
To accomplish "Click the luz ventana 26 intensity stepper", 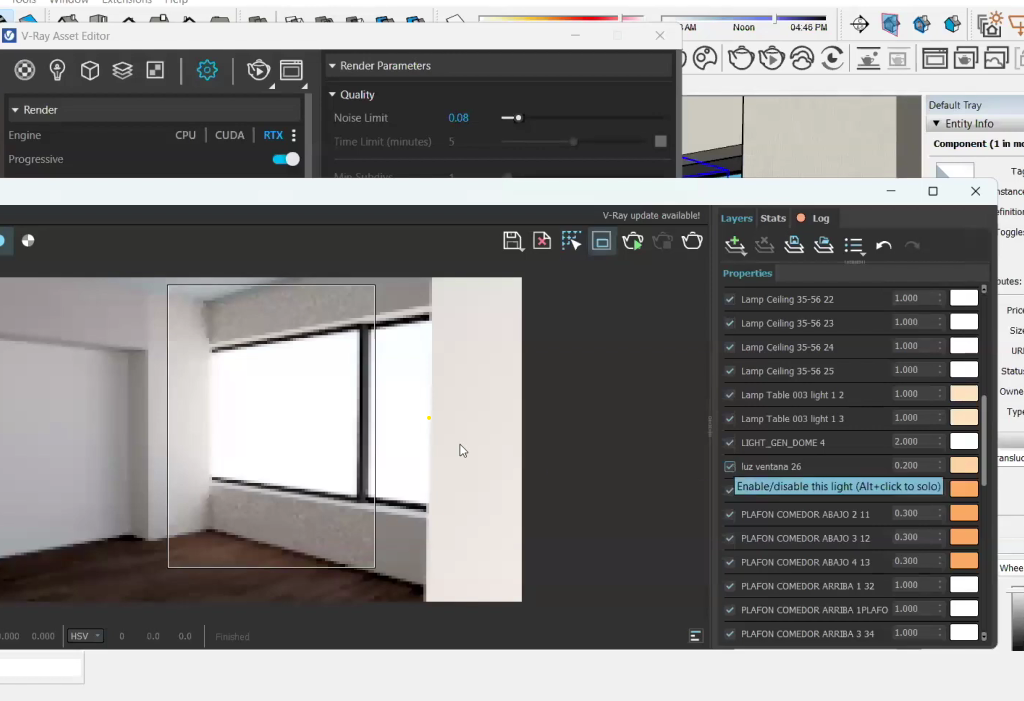I will click(x=940, y=466).
